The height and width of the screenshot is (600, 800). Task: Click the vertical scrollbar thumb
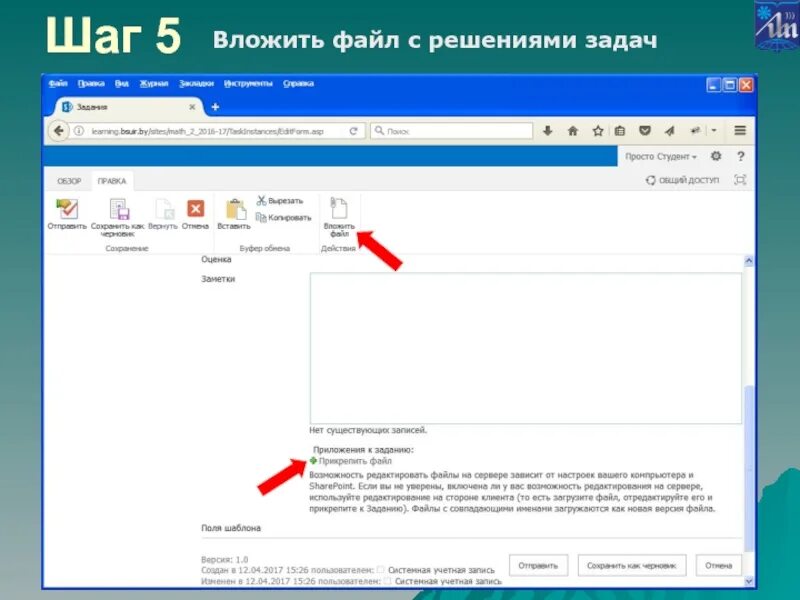point(748,468)
